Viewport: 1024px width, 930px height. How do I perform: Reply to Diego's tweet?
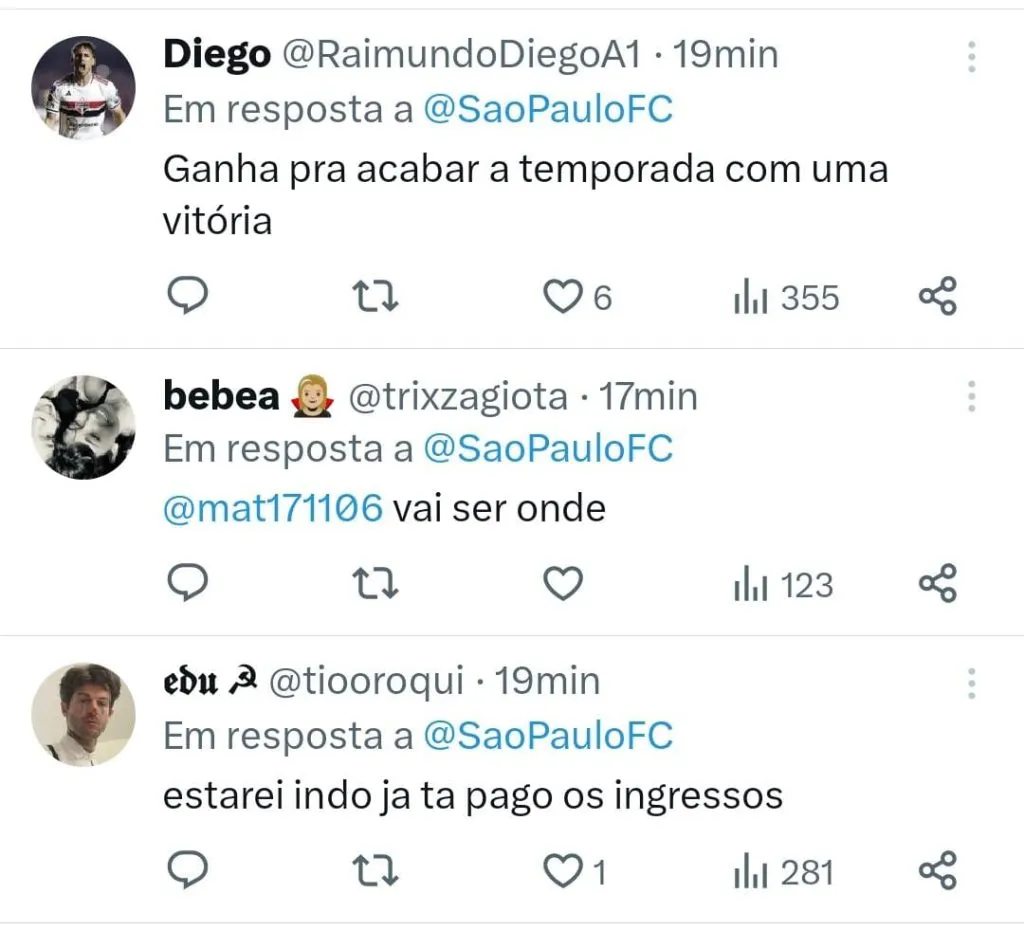[185, 297]
